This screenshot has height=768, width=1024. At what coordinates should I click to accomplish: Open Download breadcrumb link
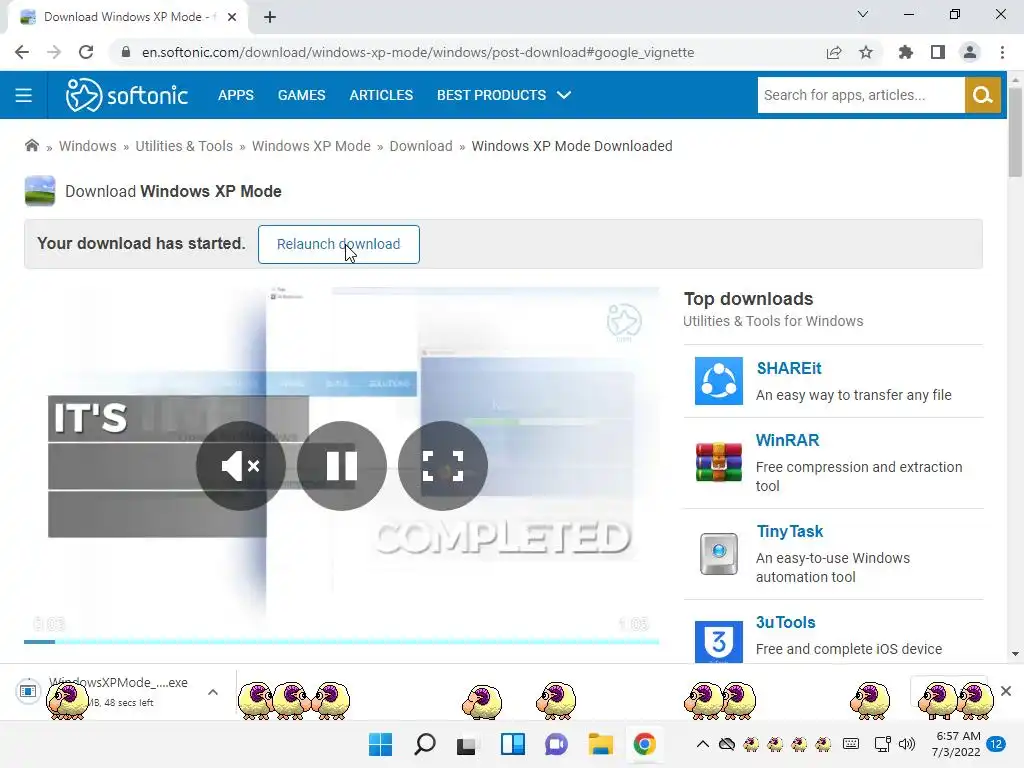[x=421, y=146]
